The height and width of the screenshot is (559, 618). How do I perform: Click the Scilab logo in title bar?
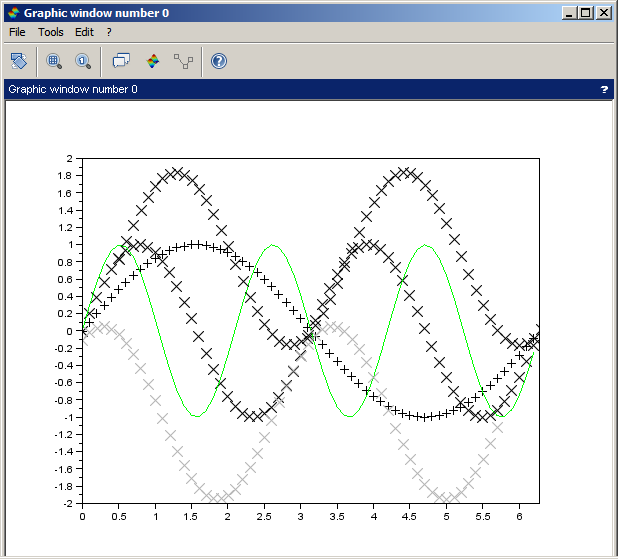coord(12,13)
